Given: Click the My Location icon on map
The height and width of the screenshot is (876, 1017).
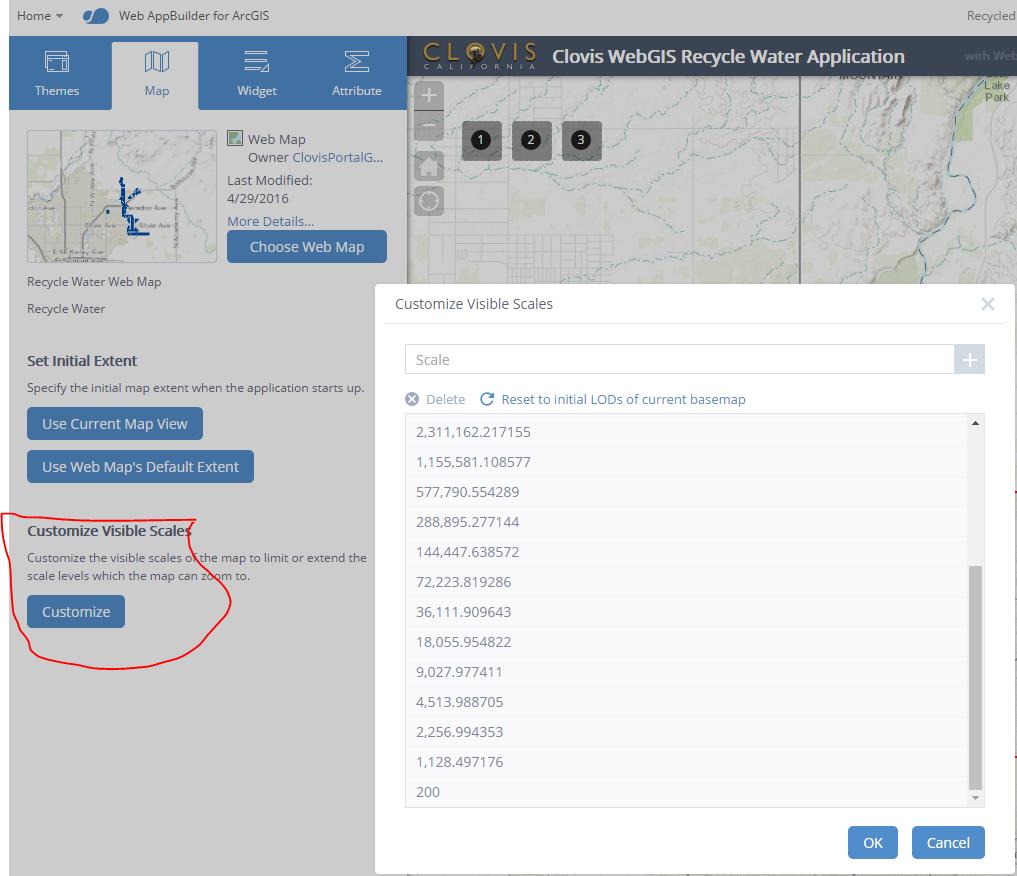Looking at the screenshot, I should point(429,202).
